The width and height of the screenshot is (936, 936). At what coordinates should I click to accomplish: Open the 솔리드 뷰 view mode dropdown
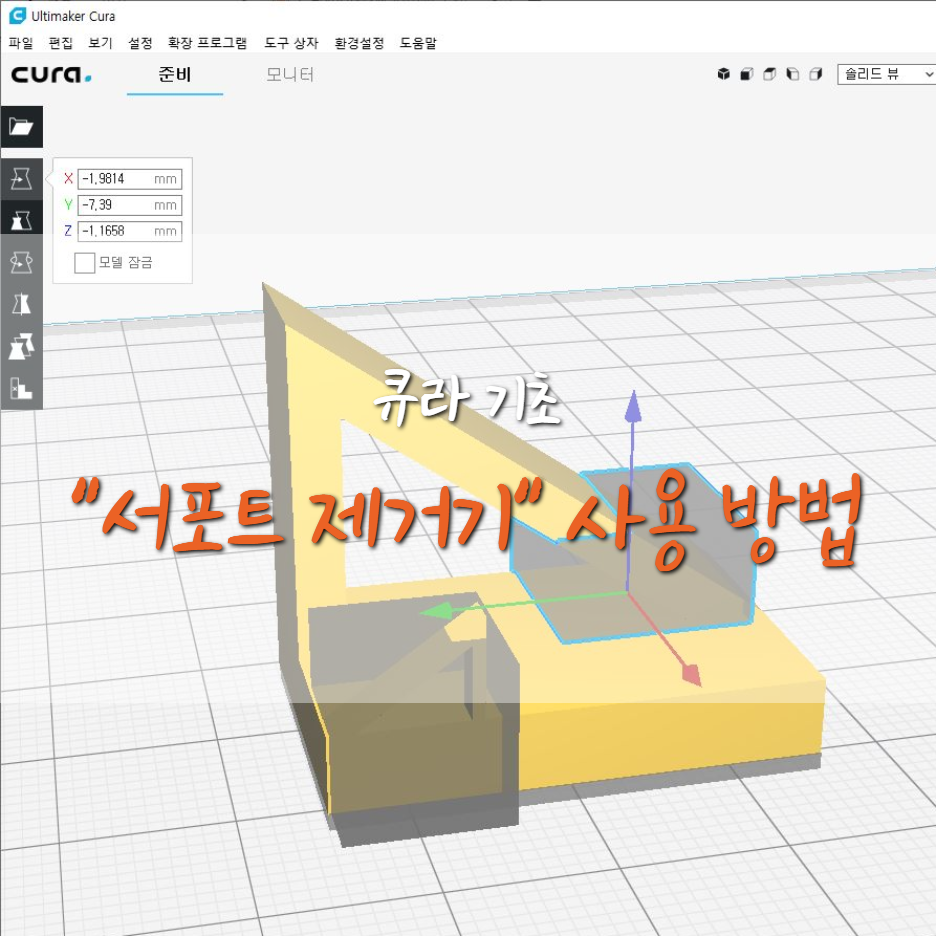[886, 74]
